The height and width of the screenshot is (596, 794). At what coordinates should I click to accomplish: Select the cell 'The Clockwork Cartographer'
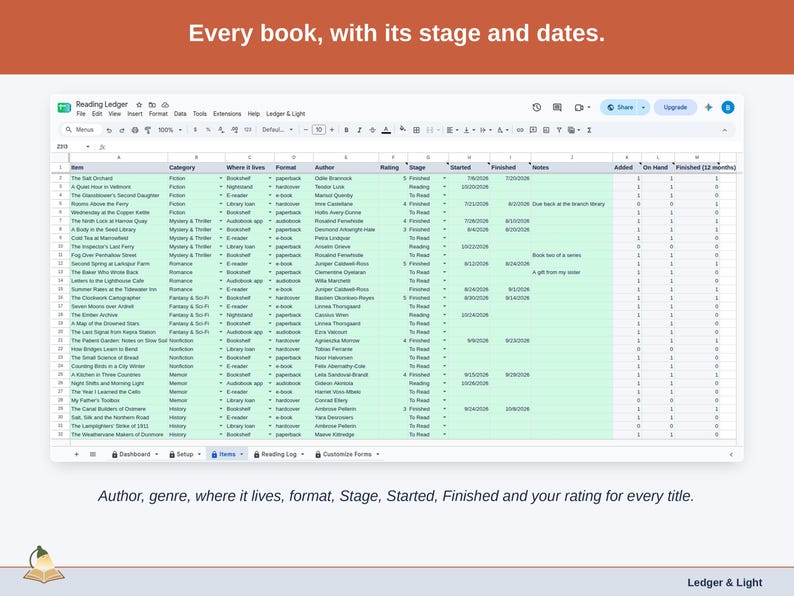coord(118,298)
